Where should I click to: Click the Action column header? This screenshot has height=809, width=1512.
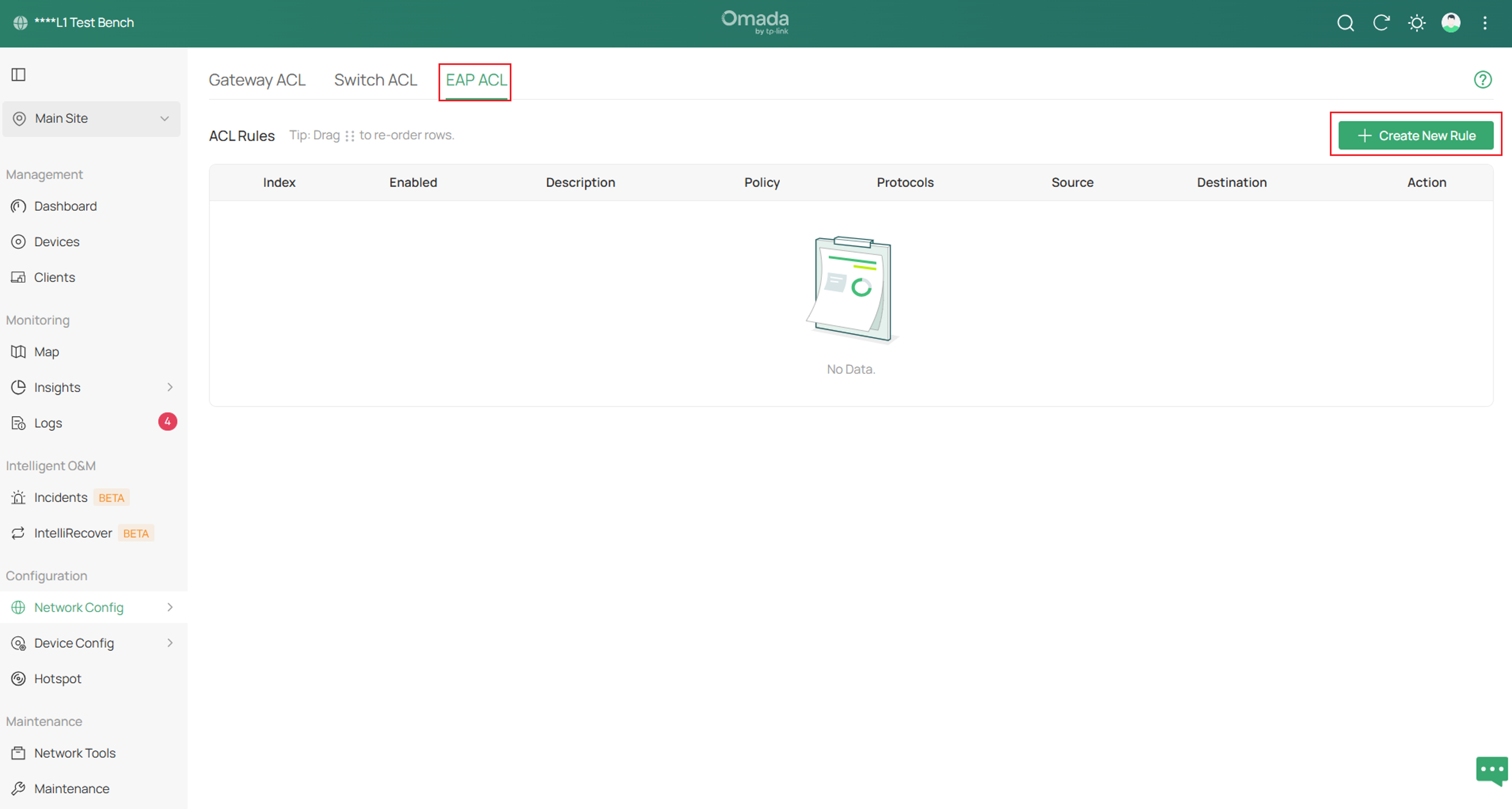click(1426, 182)
